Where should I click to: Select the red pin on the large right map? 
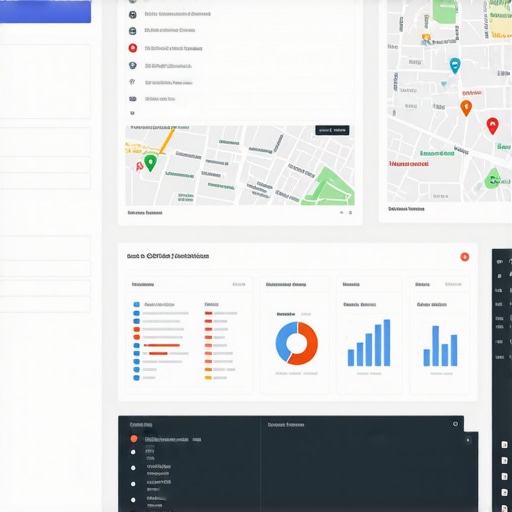(x=492, y=126)
